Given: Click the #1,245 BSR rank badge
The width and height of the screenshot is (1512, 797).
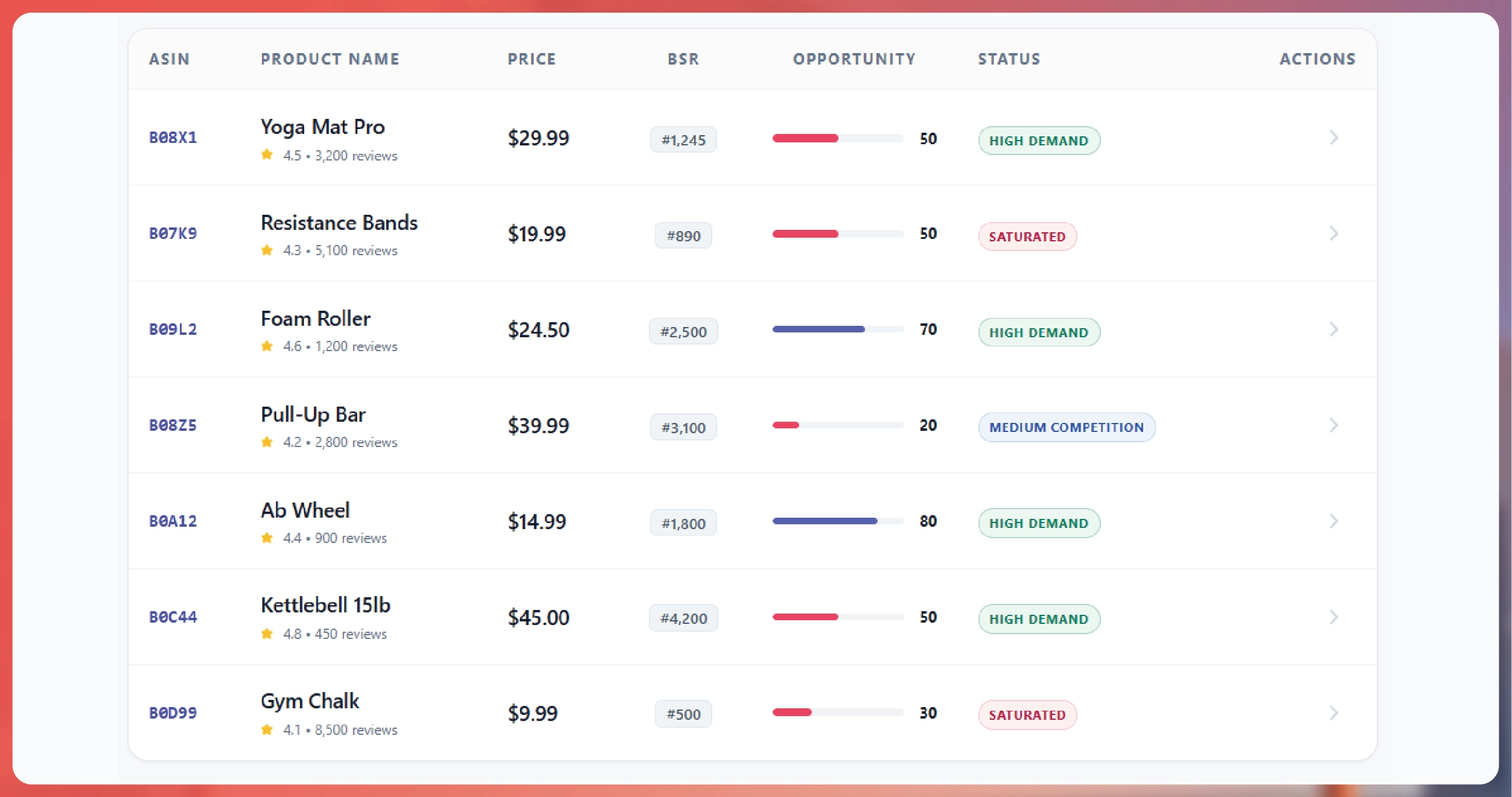Looking at the screenshot, I should tap(683, 139).
